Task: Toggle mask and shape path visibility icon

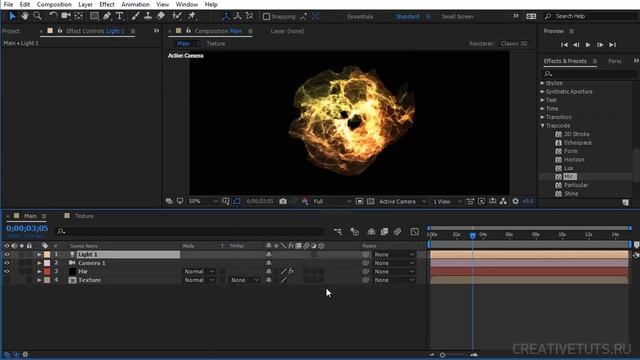Action: pos(237,201)
